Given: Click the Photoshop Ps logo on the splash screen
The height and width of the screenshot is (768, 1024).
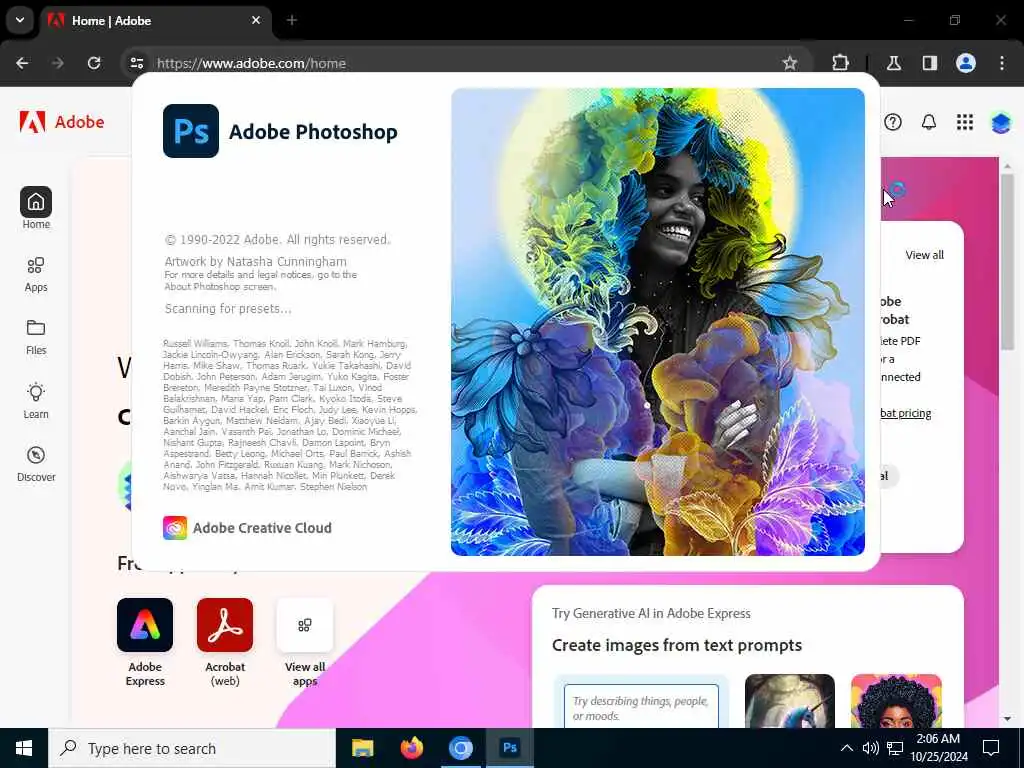Looking at the screenshot, I should (x=191, y=131).
